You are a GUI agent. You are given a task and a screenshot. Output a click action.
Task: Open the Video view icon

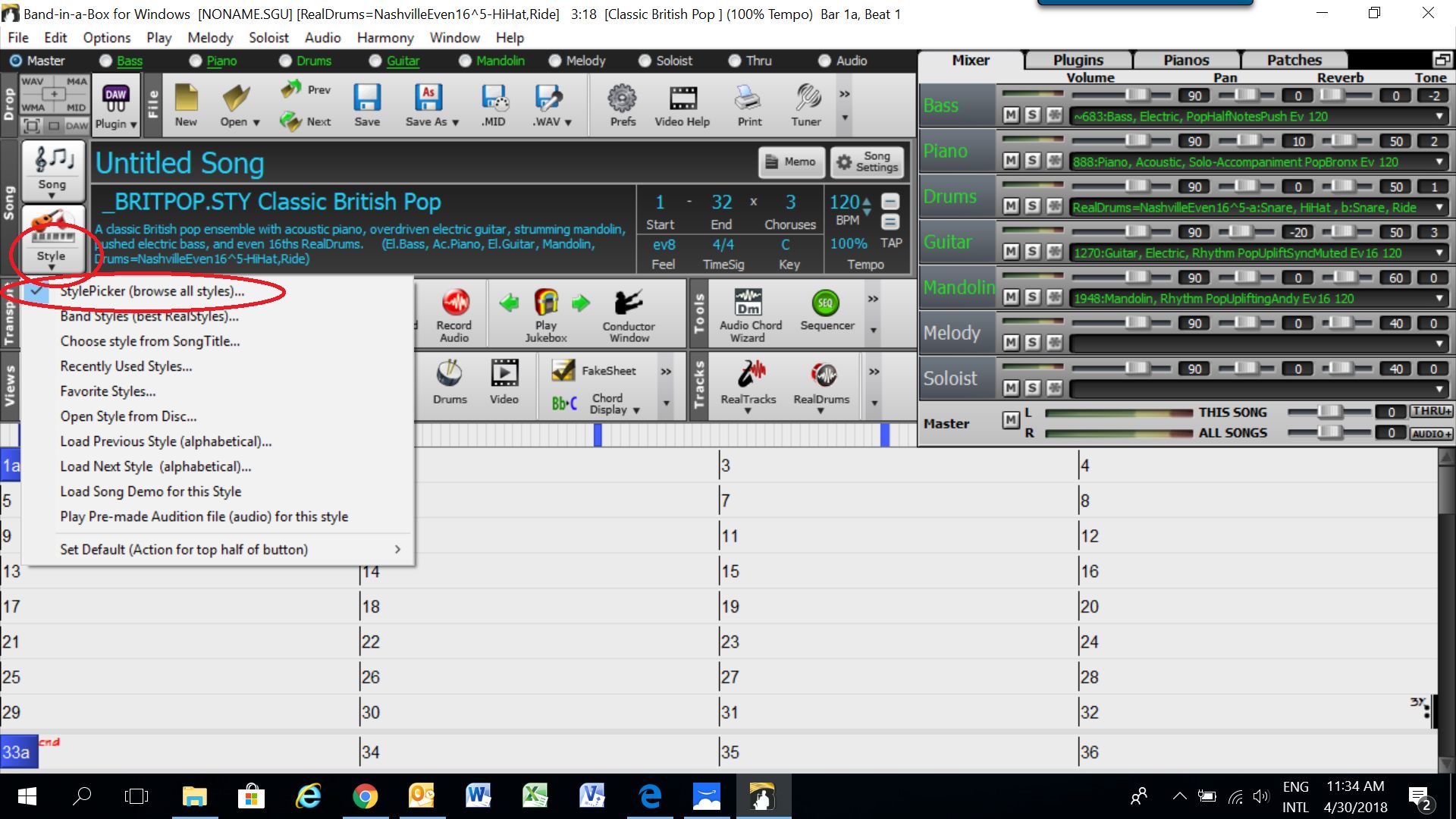[x=504, y=382]
